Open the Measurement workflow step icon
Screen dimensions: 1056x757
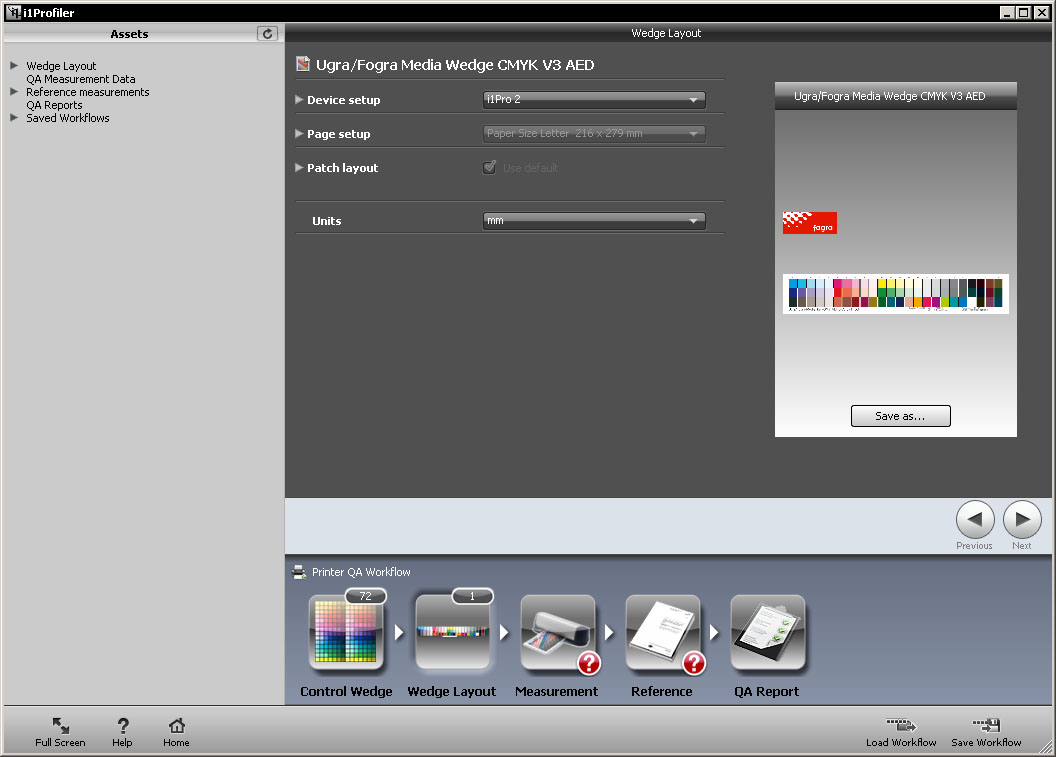click(x=557, y=634)
